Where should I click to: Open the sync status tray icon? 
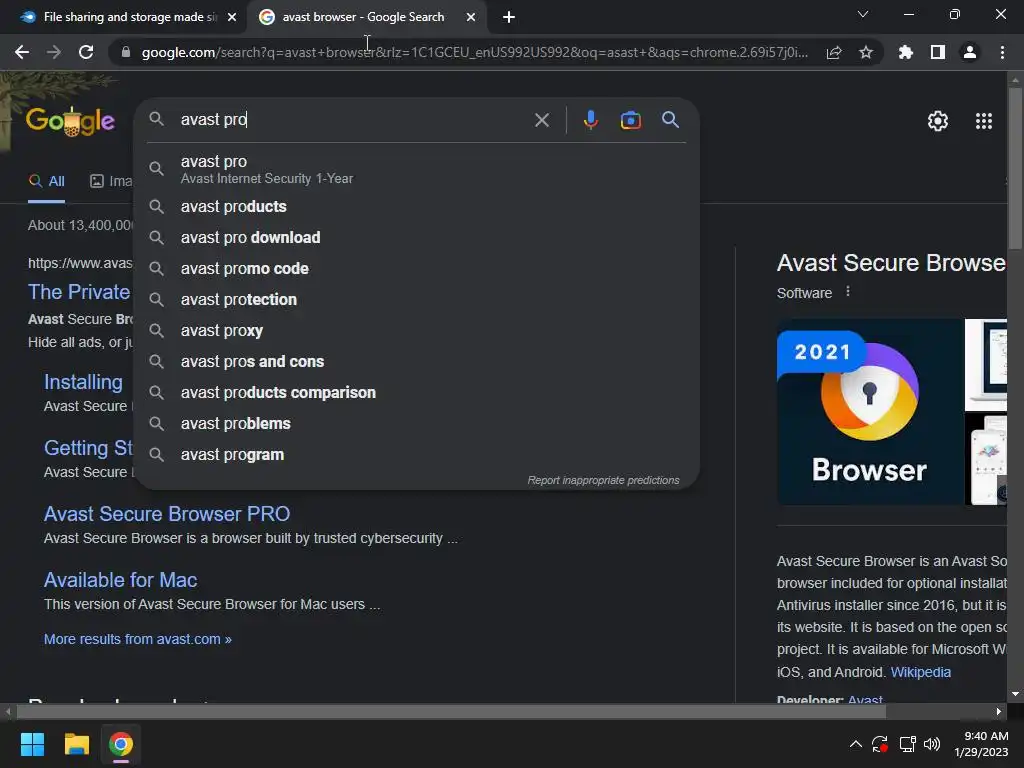pos(880,744)
